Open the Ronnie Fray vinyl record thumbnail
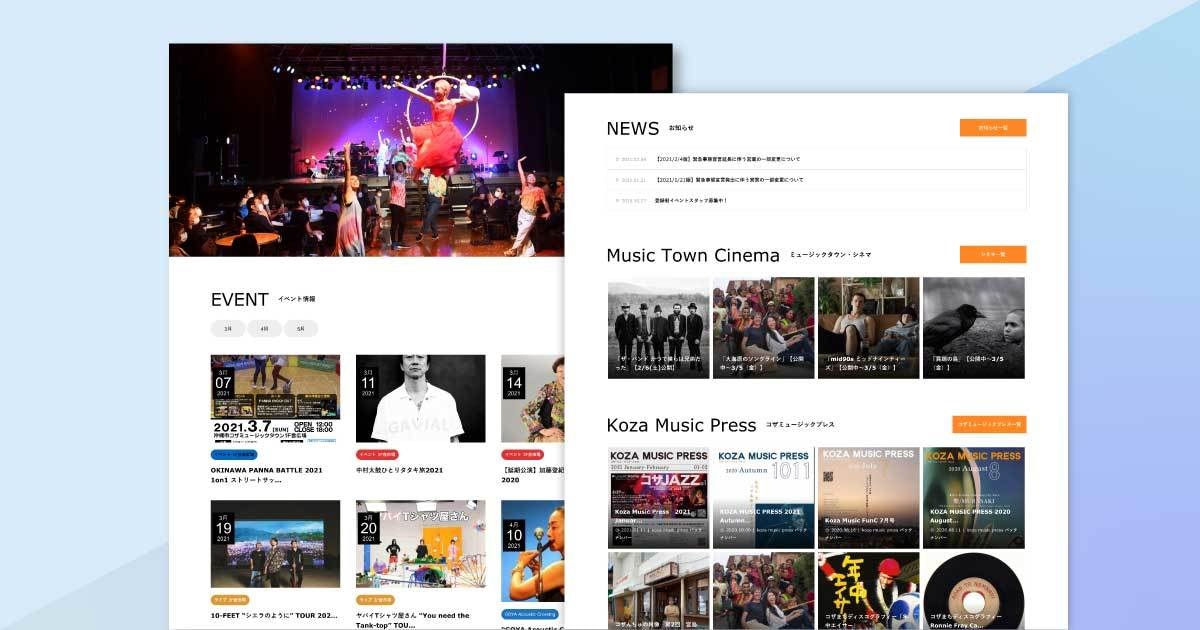 (x=974, y=591)
